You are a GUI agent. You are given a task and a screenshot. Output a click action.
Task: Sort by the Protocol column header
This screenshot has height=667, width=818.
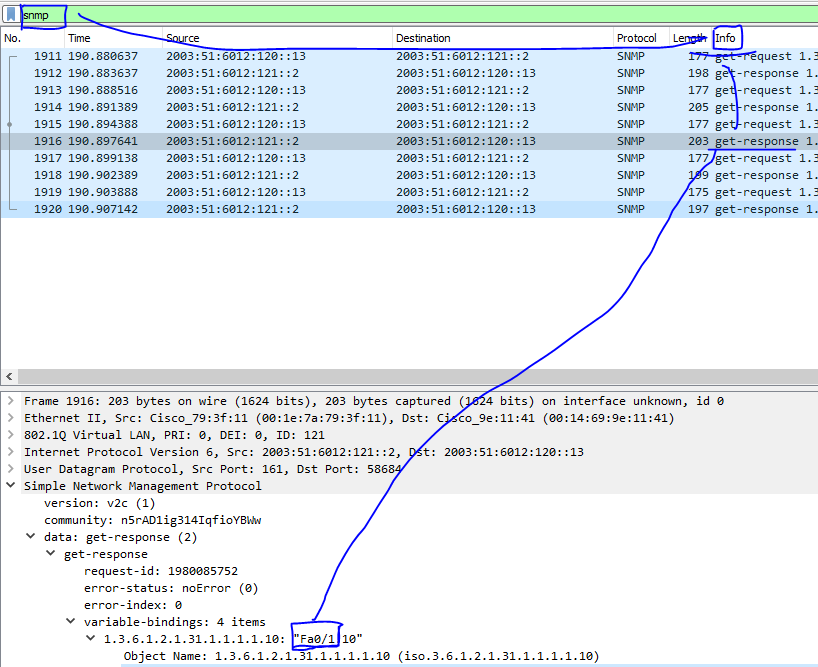pyautogui.click(x=641, y=38)
